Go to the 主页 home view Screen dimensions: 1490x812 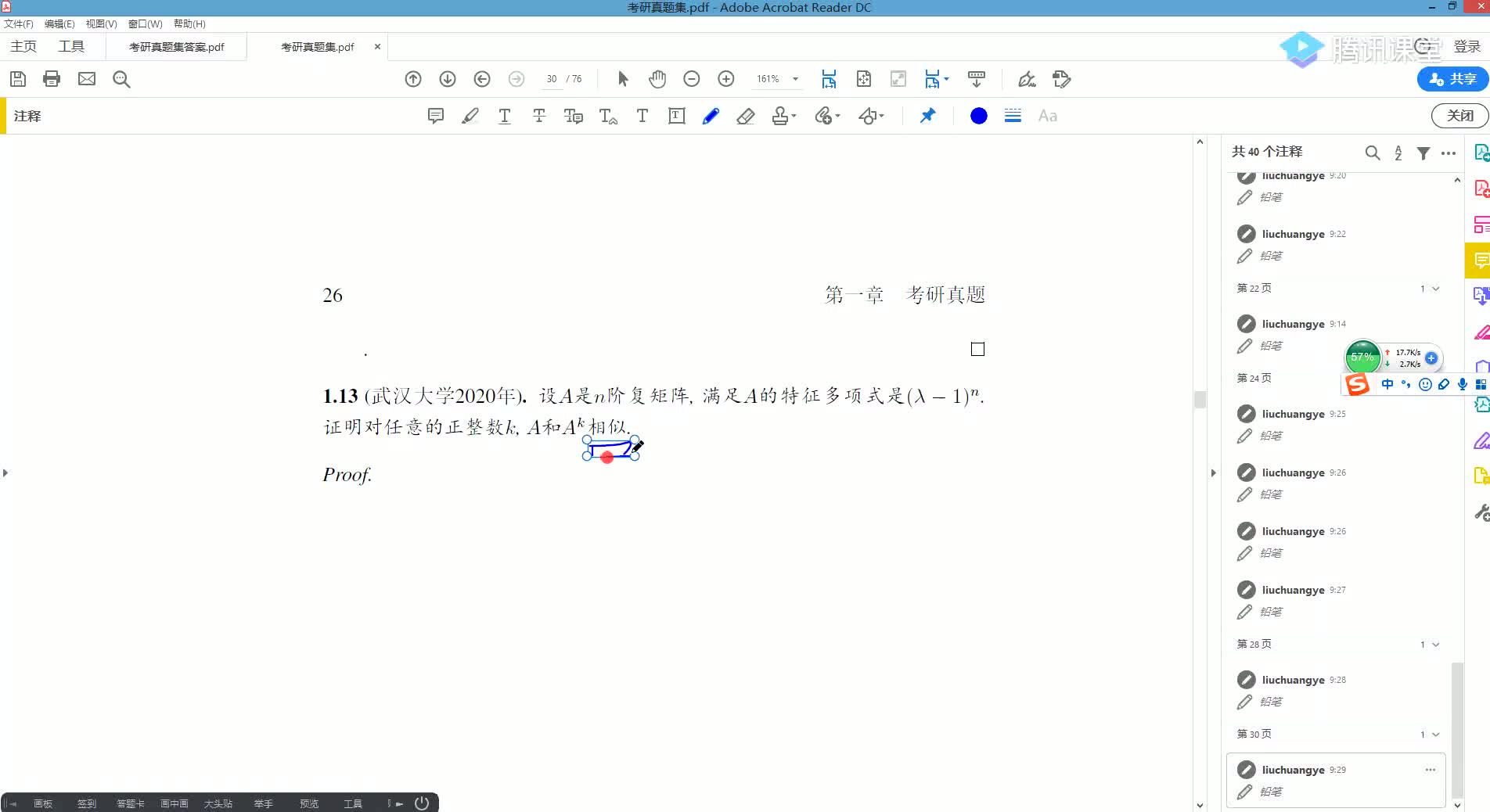[x=23, y=46]
